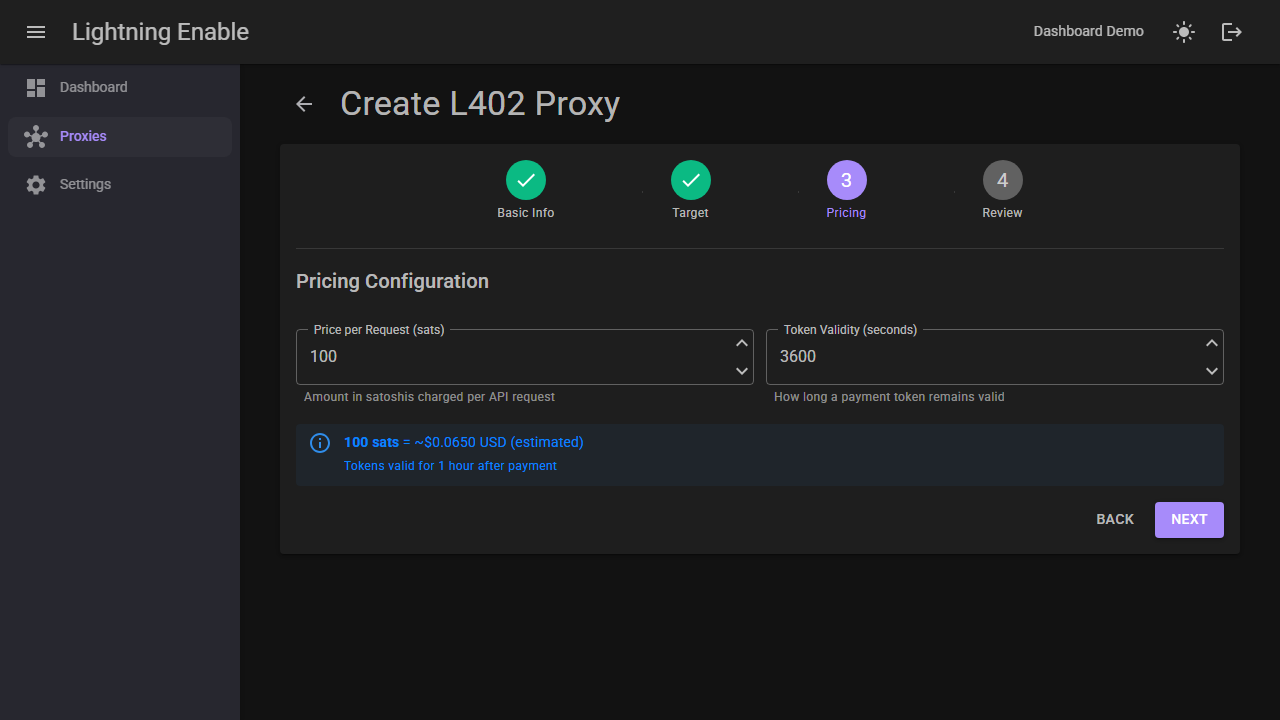The image size is (1280, 720).
Task: Click the logout icon in the header
Action: (x=1231, y=32)
